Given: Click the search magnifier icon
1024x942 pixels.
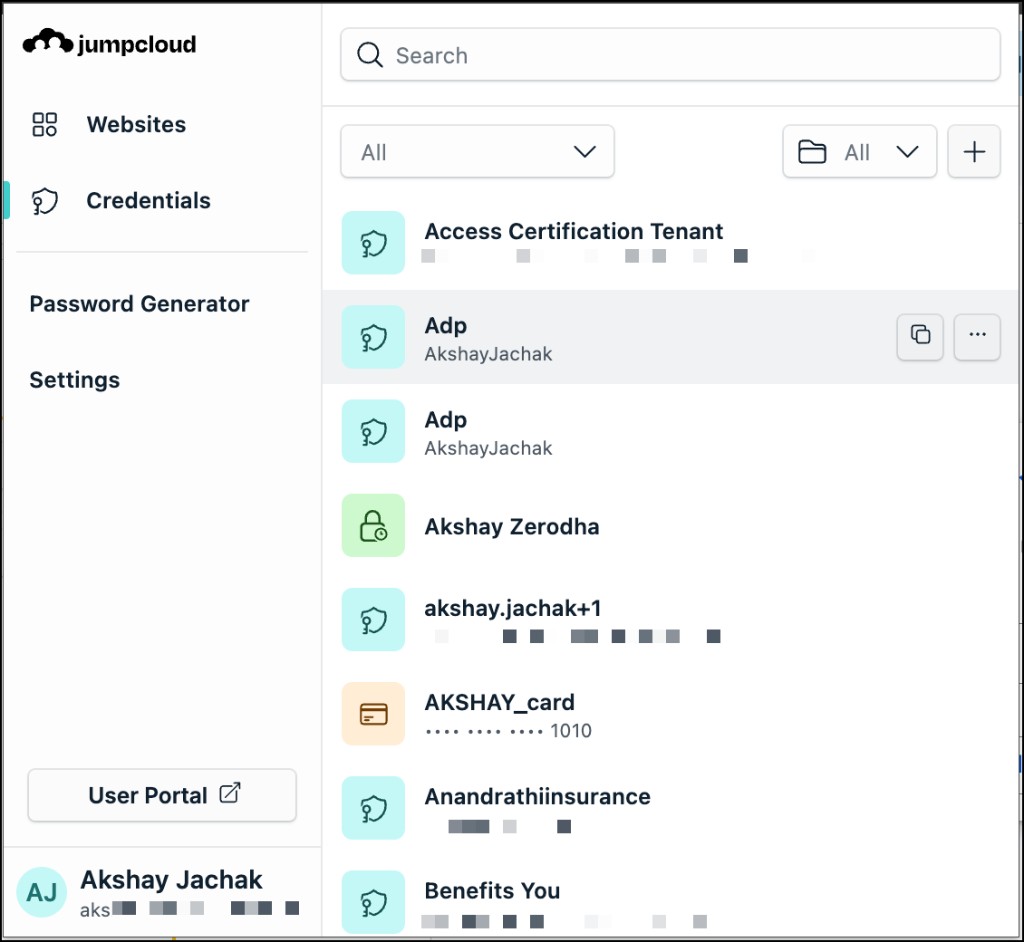Looking at the screenshot, I should [x=370, y=55].
